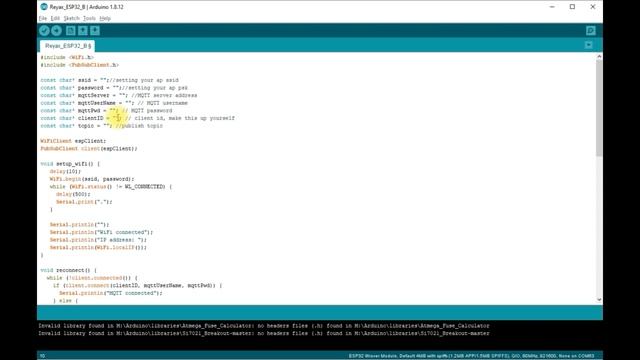640x360 pixels.
Task: Click the 'PubSubClient client(espClient);' line
Action: click(89, 149)
